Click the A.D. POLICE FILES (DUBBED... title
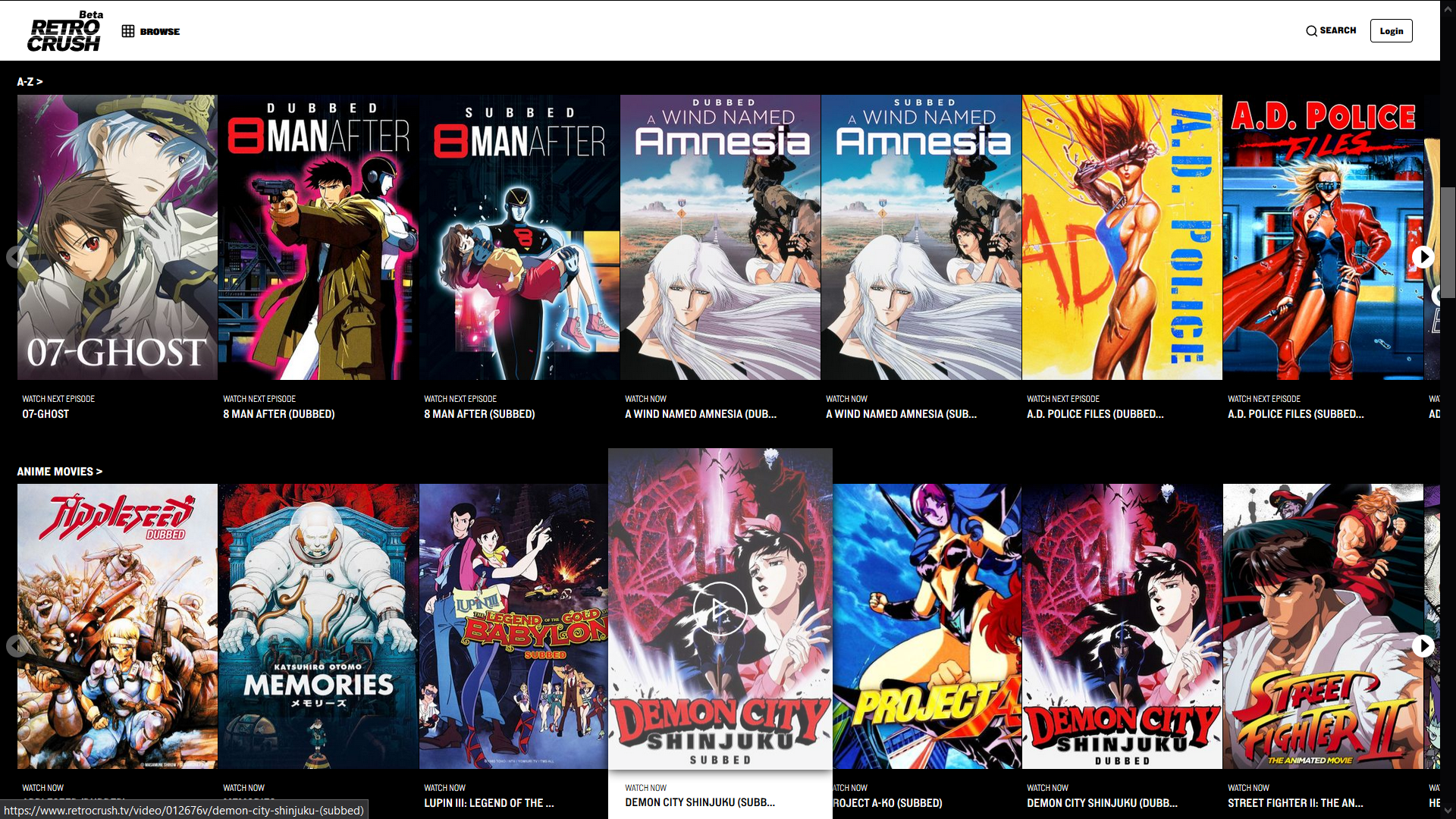 [x=1095, y=414]
